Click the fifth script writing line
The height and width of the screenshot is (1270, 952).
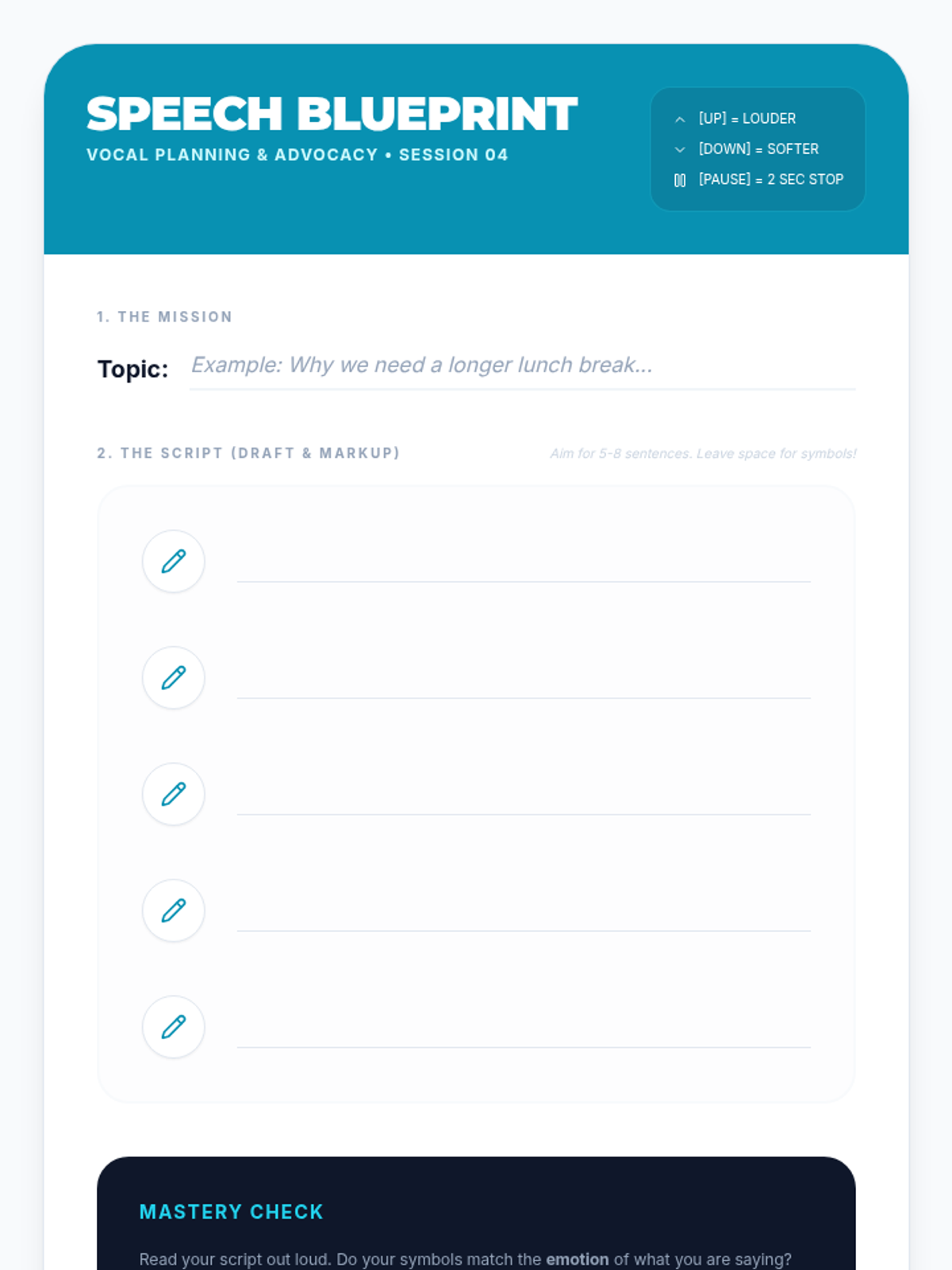524,1026
